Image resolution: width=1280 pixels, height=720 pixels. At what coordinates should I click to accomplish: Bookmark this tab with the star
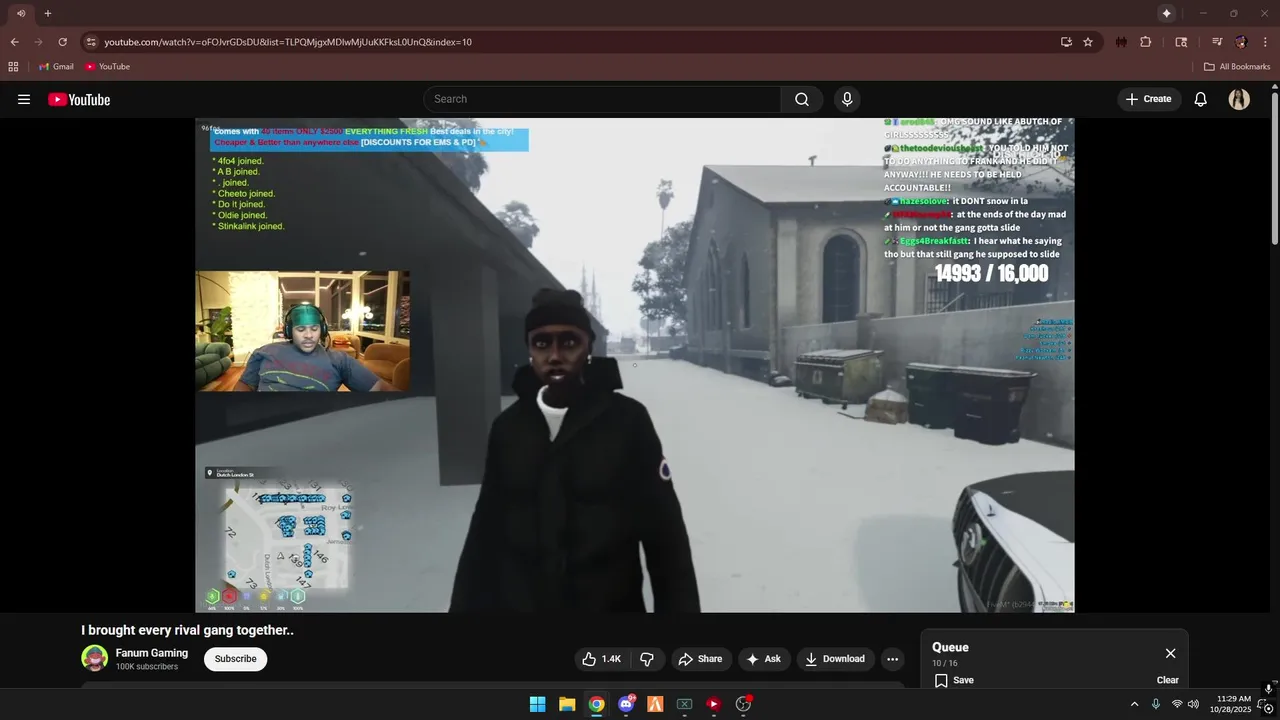pyautogui.click(x=1088, y=42)
